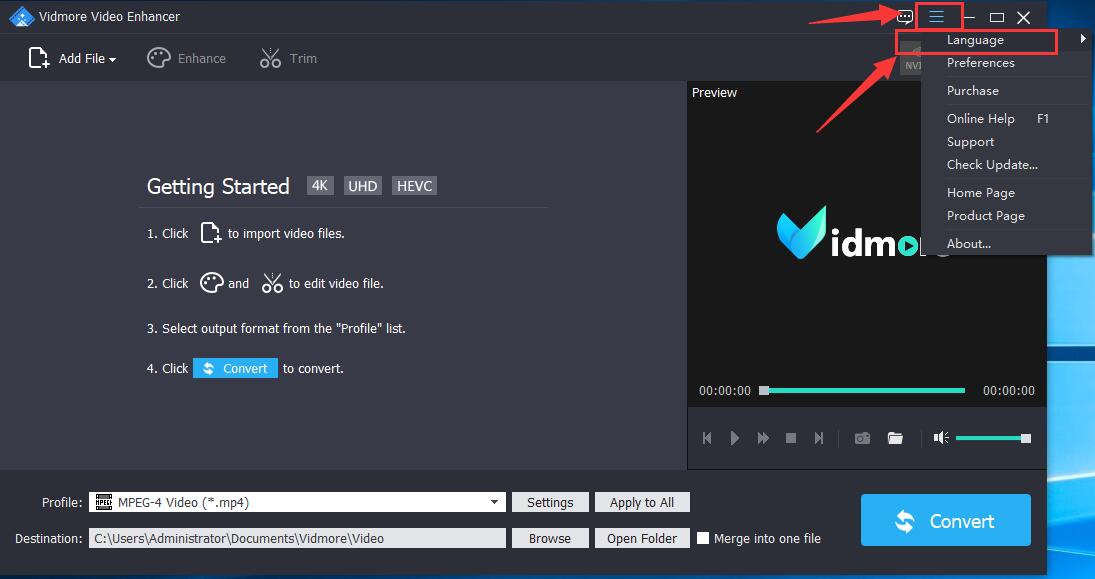
Task: Select Purchase in the menu
Action: [x=972, y=91]
